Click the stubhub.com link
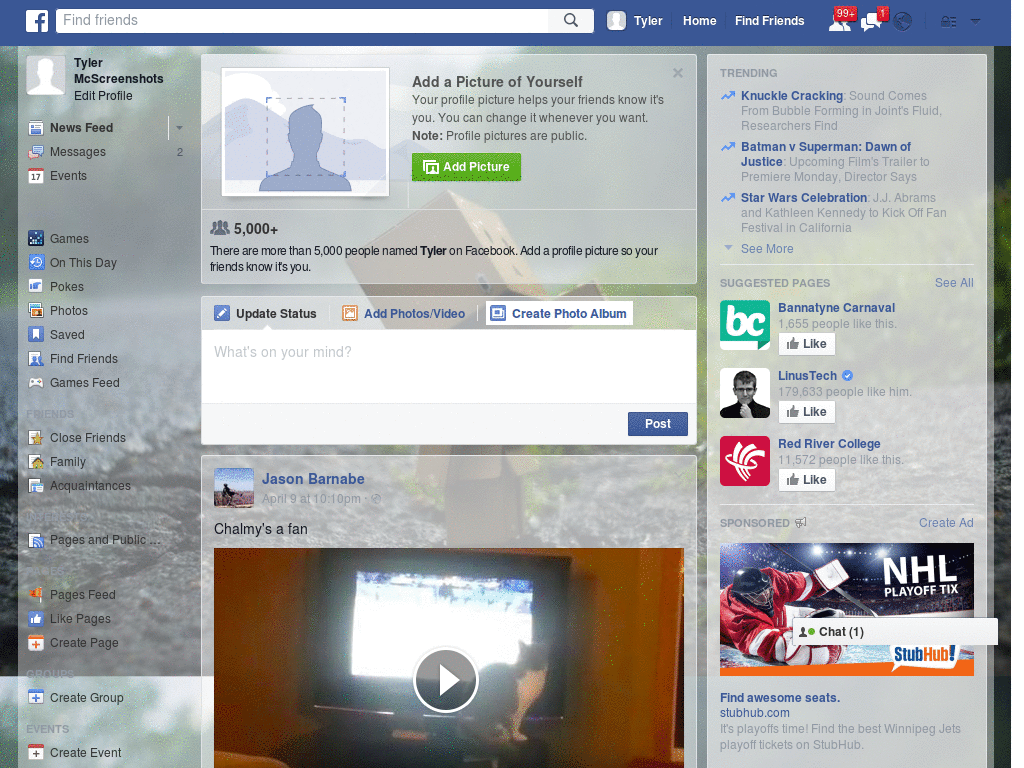Image resolution: width=1024 pixels, height=768 pixels. pos(754,713)
